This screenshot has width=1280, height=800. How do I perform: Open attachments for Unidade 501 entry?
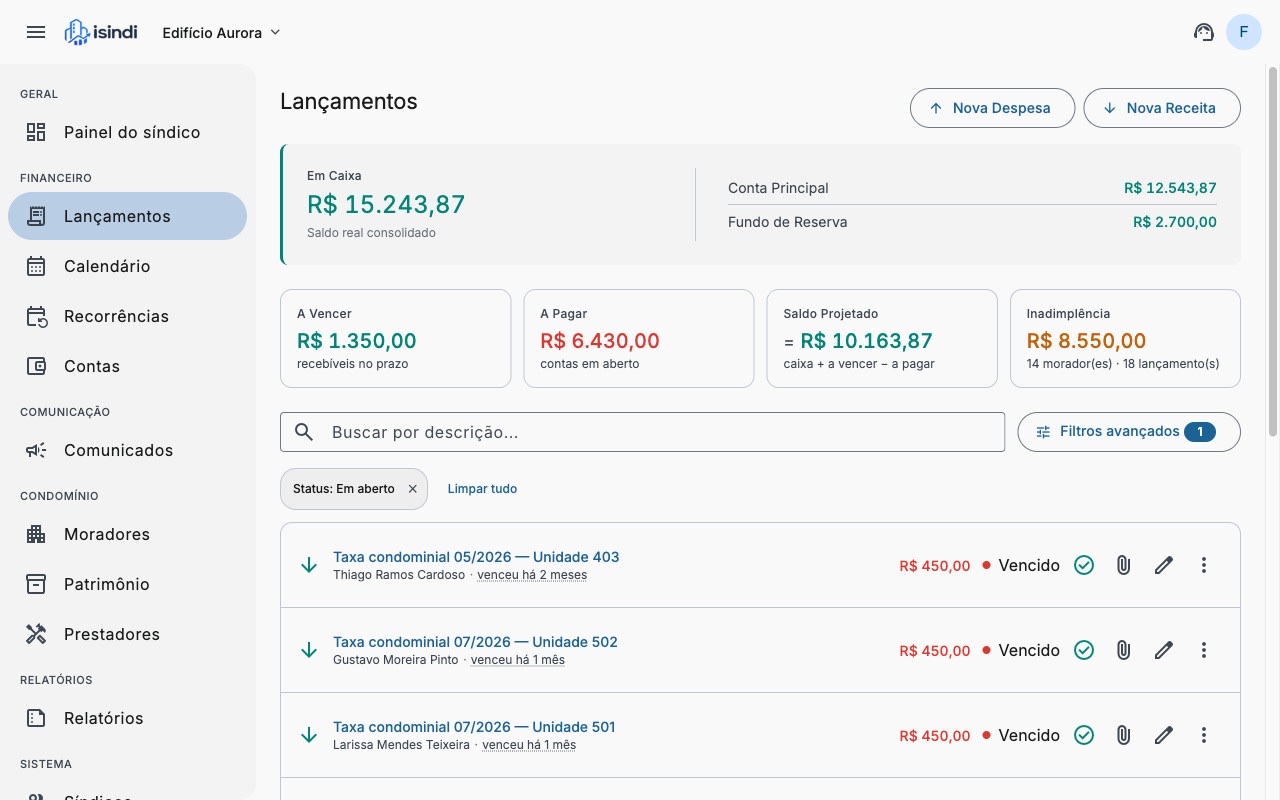click(1124, 735)
